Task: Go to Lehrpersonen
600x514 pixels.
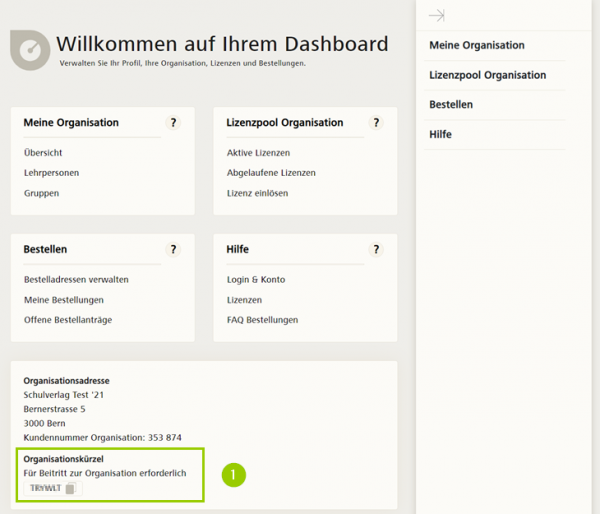Action: [x=51, y=173]
